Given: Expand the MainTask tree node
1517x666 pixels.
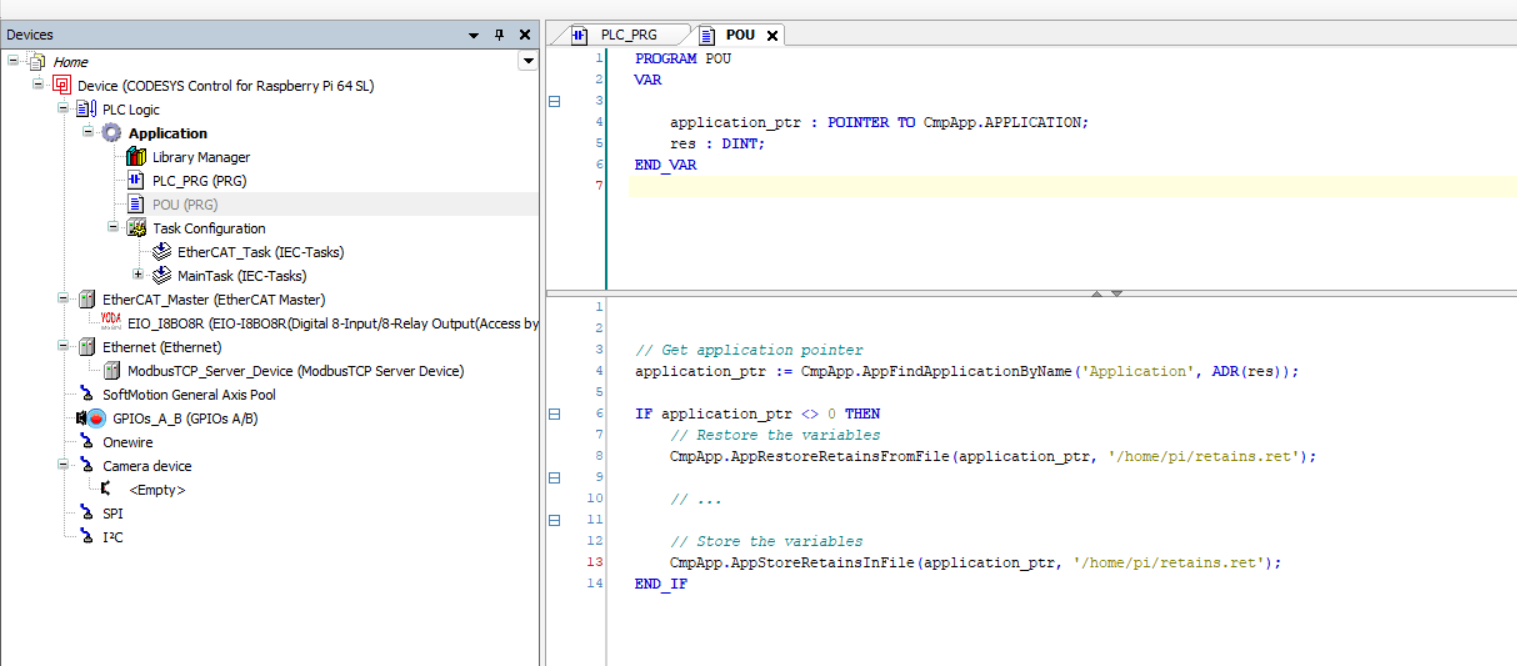Looking at the screenshot, I should coord(138,275).
